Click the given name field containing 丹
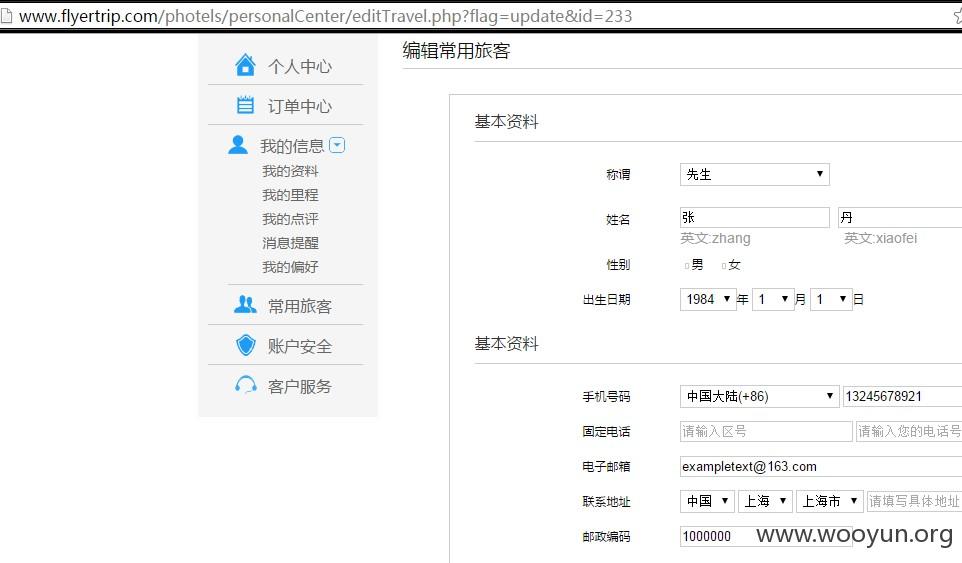 point(899,217)
